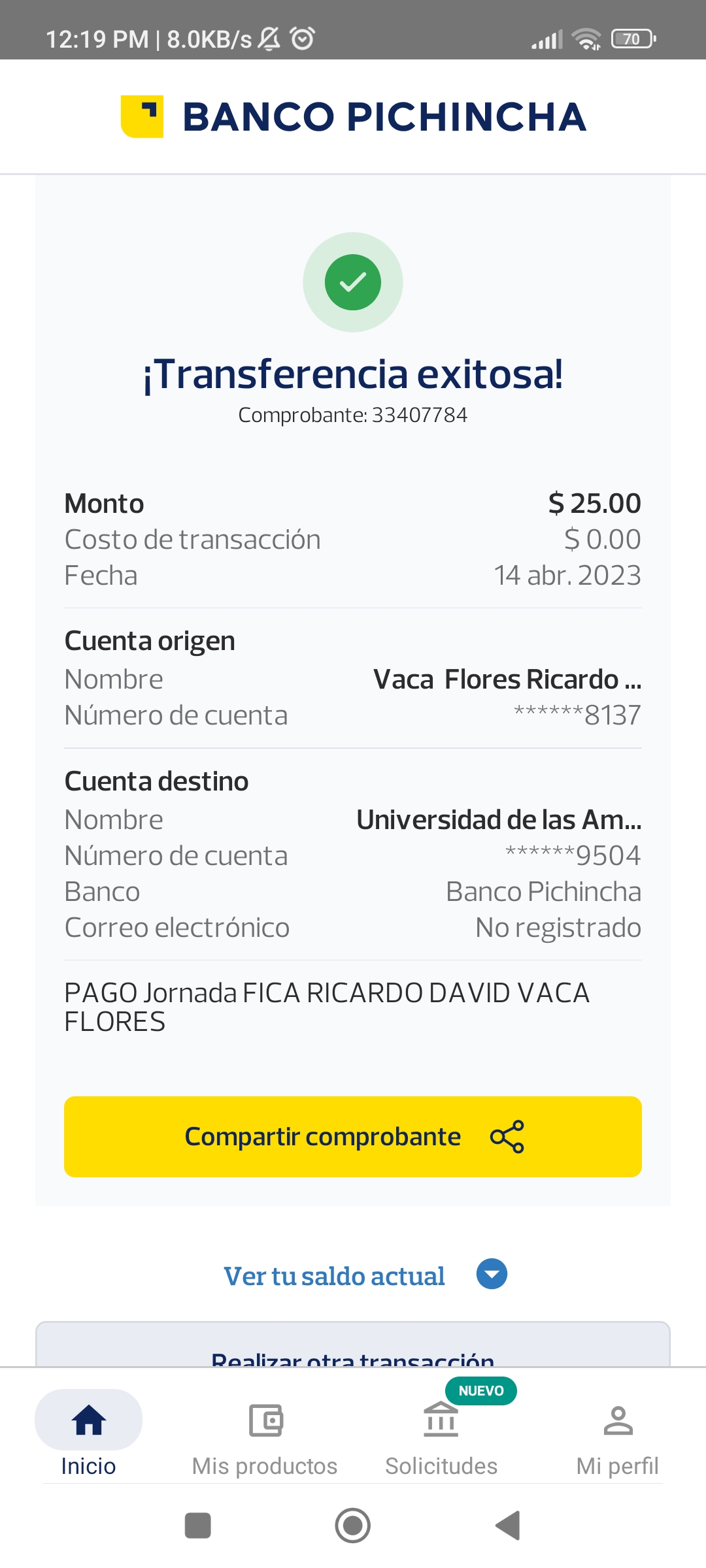Switch to Solicitudes tab label
The width and height of the screenshot is (706, 1568).
coord(441,1466)
